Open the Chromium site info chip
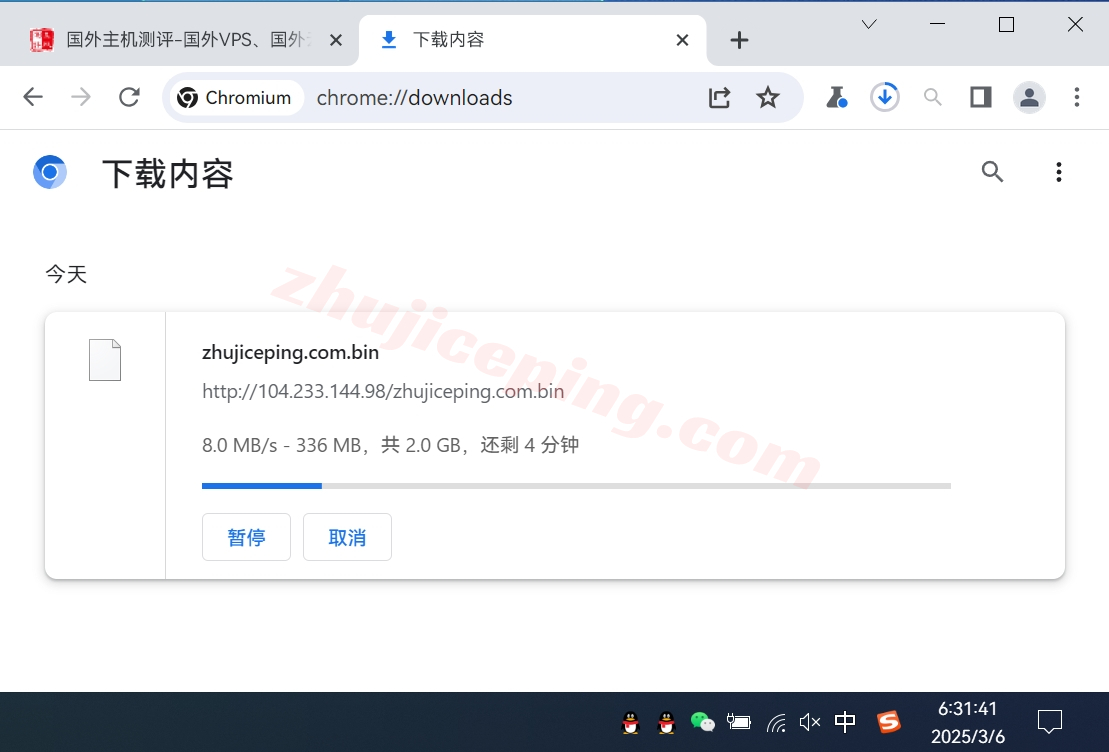Image resolution: width=1109 pixels, height=752 pixels. click(235, 98)
